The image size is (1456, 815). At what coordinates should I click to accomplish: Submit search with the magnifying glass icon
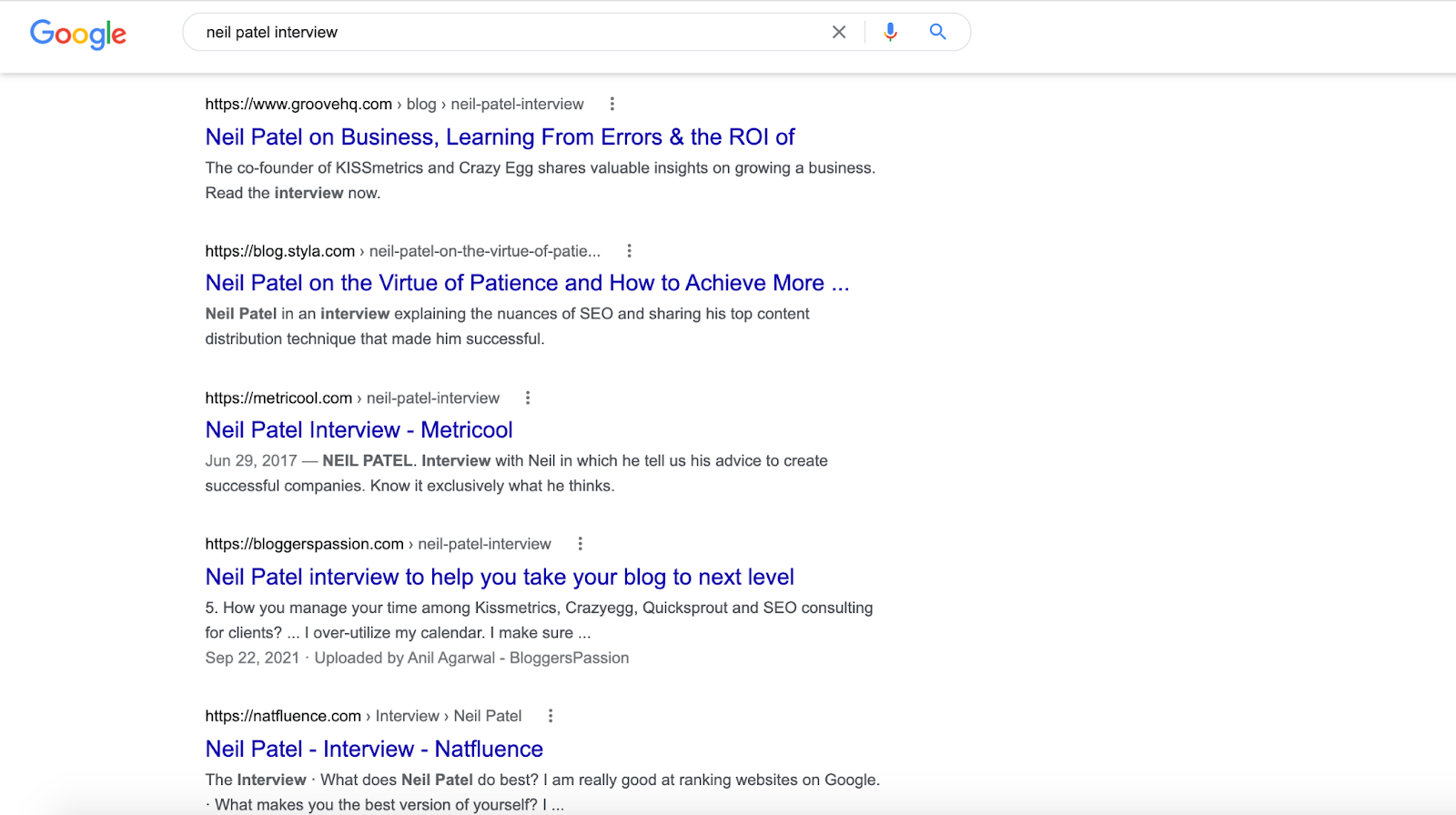click(x=937, y=33)
